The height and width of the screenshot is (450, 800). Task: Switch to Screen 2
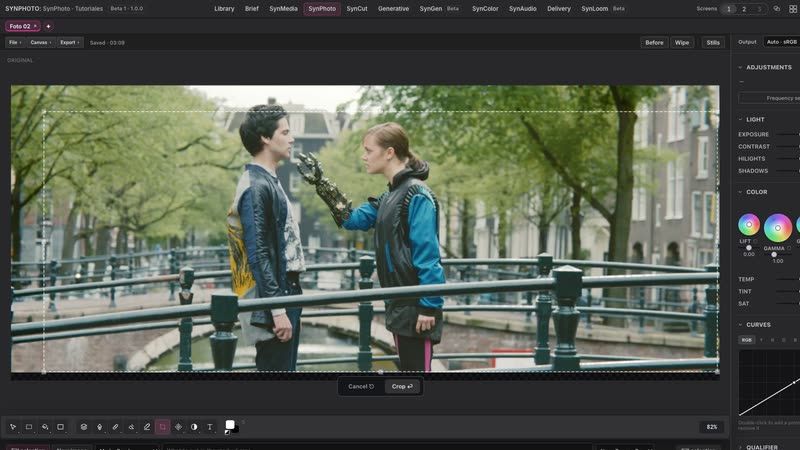pyautogui.click(x=744, y=9)
